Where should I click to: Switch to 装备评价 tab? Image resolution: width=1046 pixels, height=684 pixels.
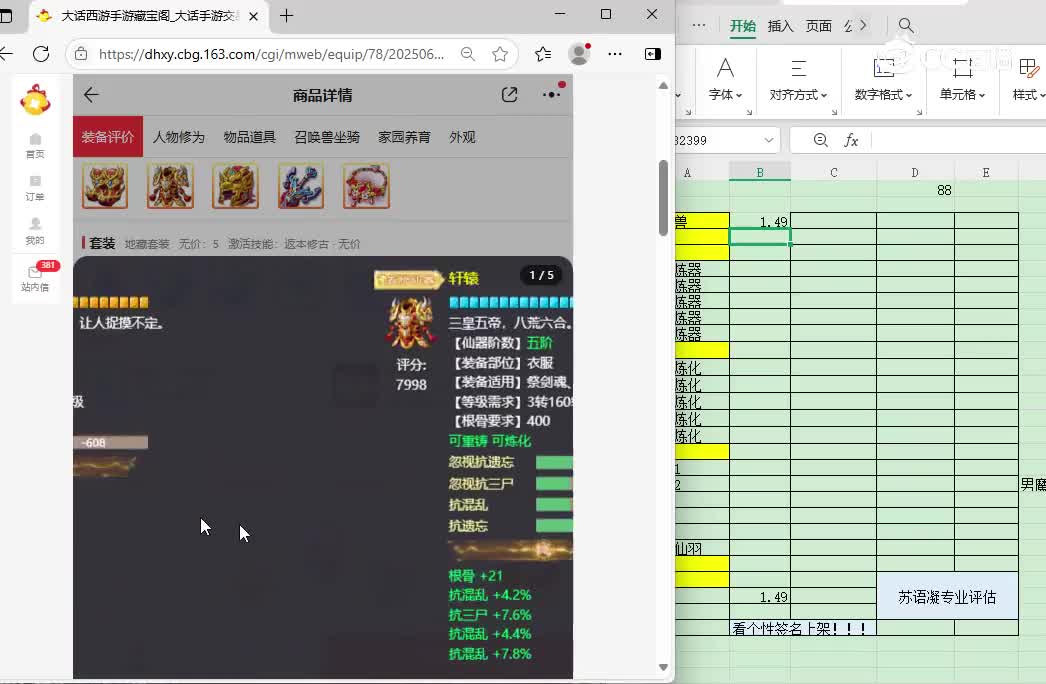tap(108, 137)
